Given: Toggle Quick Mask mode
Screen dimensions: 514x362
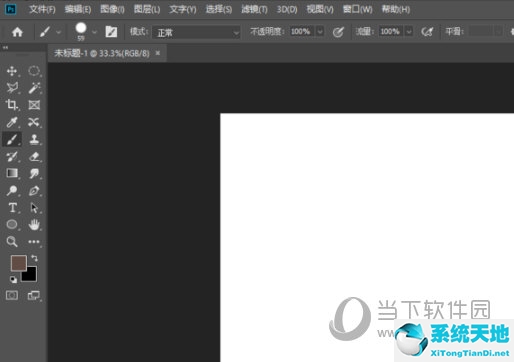Looking at the screenshot, I should [12, 295].
